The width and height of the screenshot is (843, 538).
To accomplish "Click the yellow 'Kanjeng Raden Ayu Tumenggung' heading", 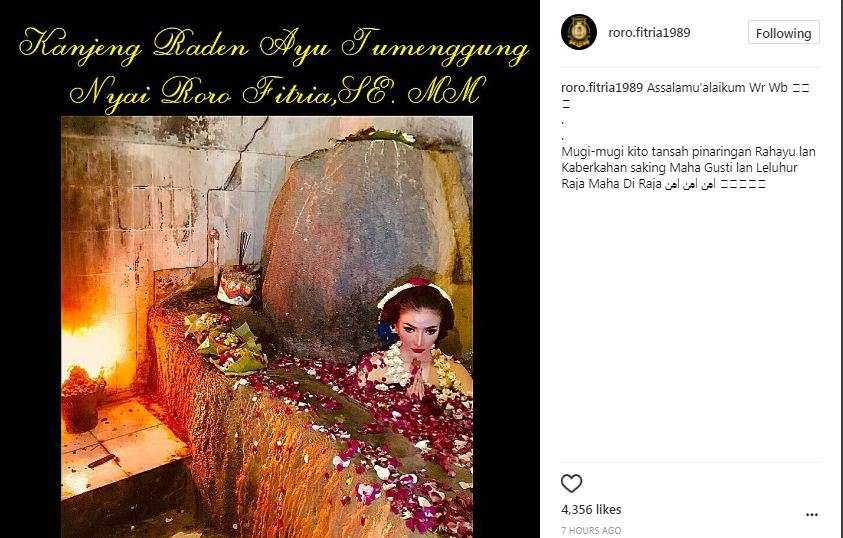I will point(274,47).
